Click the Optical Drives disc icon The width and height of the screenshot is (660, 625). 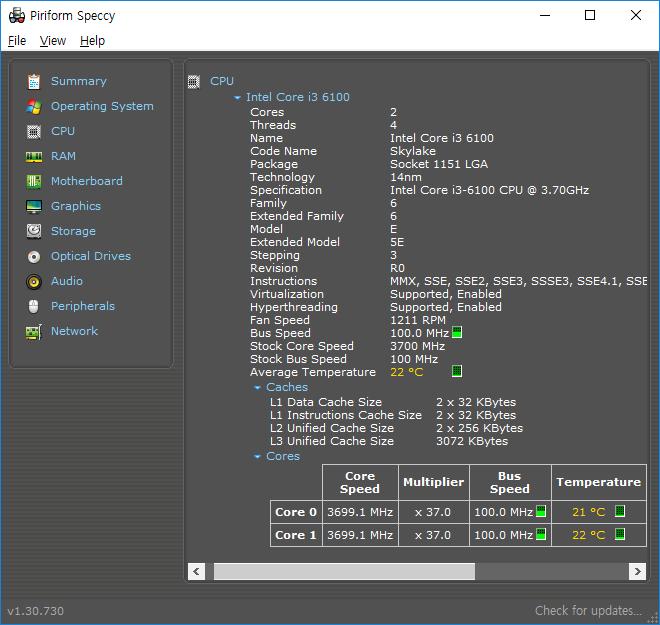pyautogui.click(x=34, y=256)
